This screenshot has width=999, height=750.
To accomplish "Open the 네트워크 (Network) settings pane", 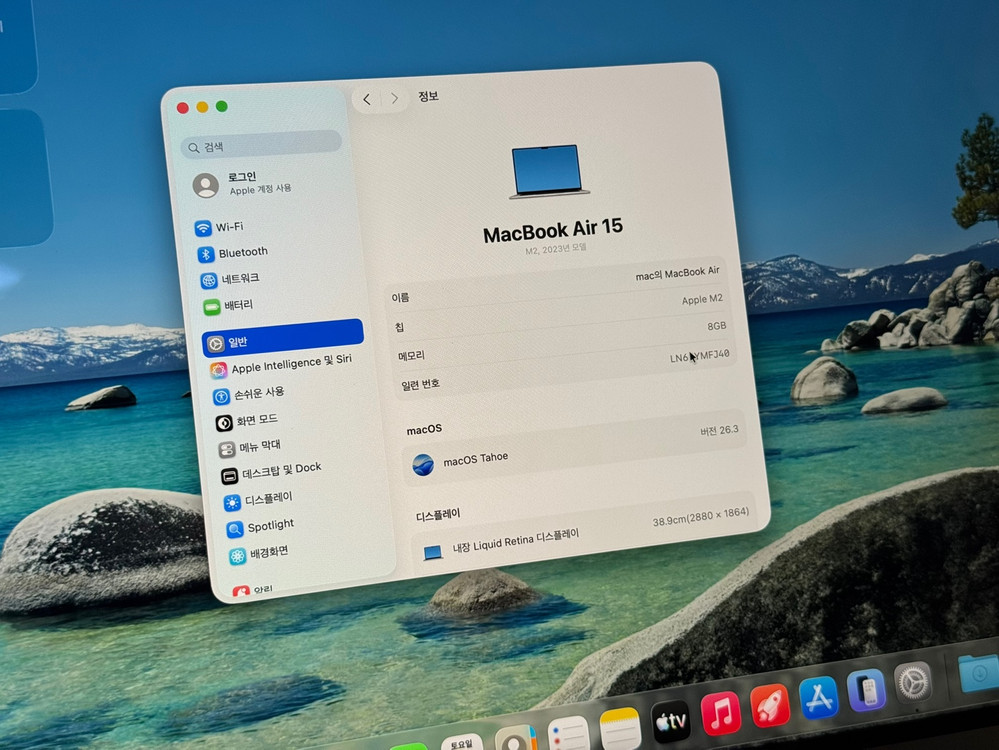I will 239,279.
